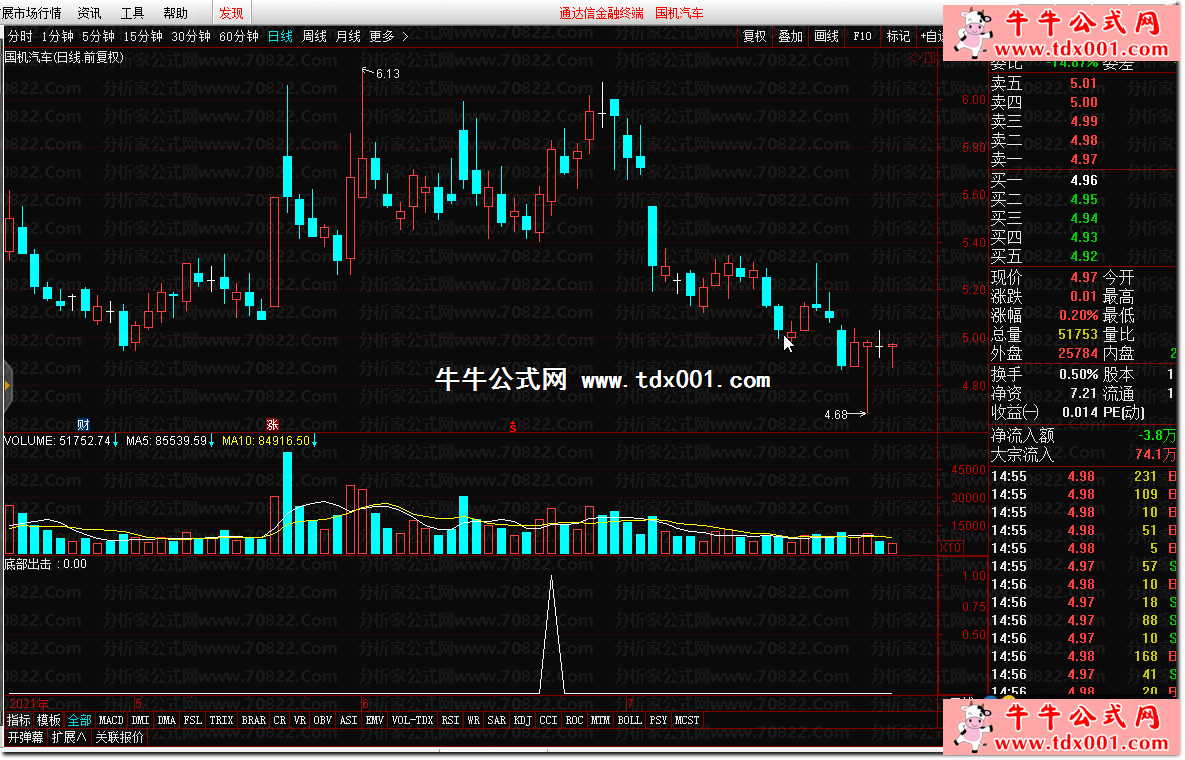Expand the 更多 periods list

pos(388,36)
